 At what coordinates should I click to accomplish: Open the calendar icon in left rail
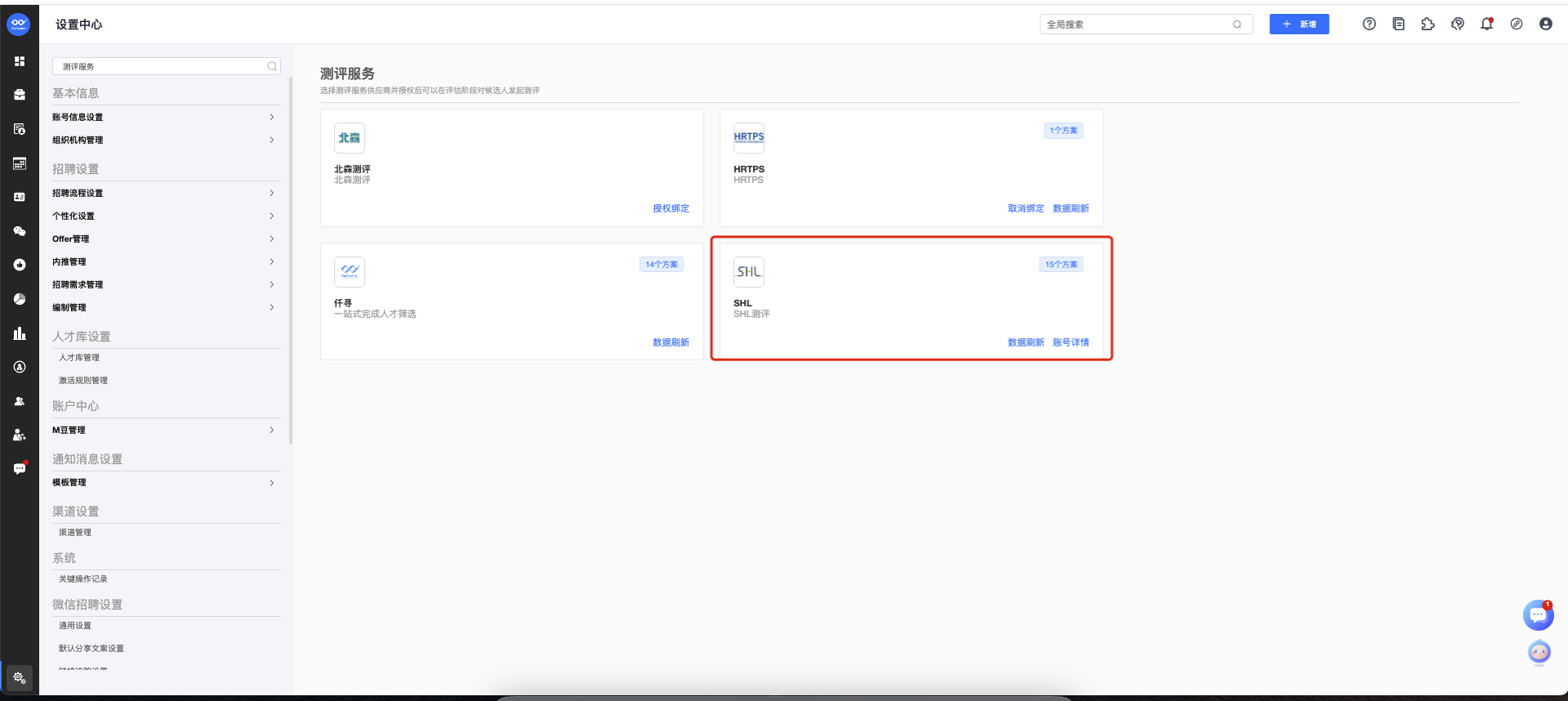(20, 163)
